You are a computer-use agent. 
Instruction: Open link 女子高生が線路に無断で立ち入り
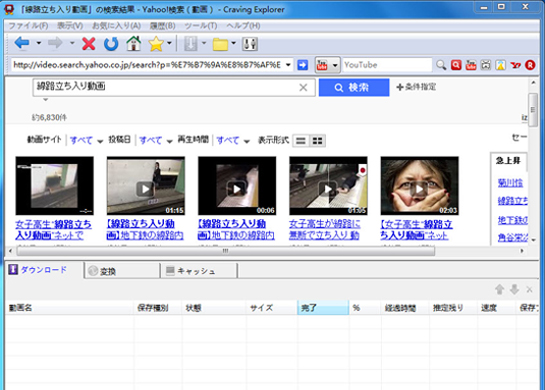coord(324,230)
